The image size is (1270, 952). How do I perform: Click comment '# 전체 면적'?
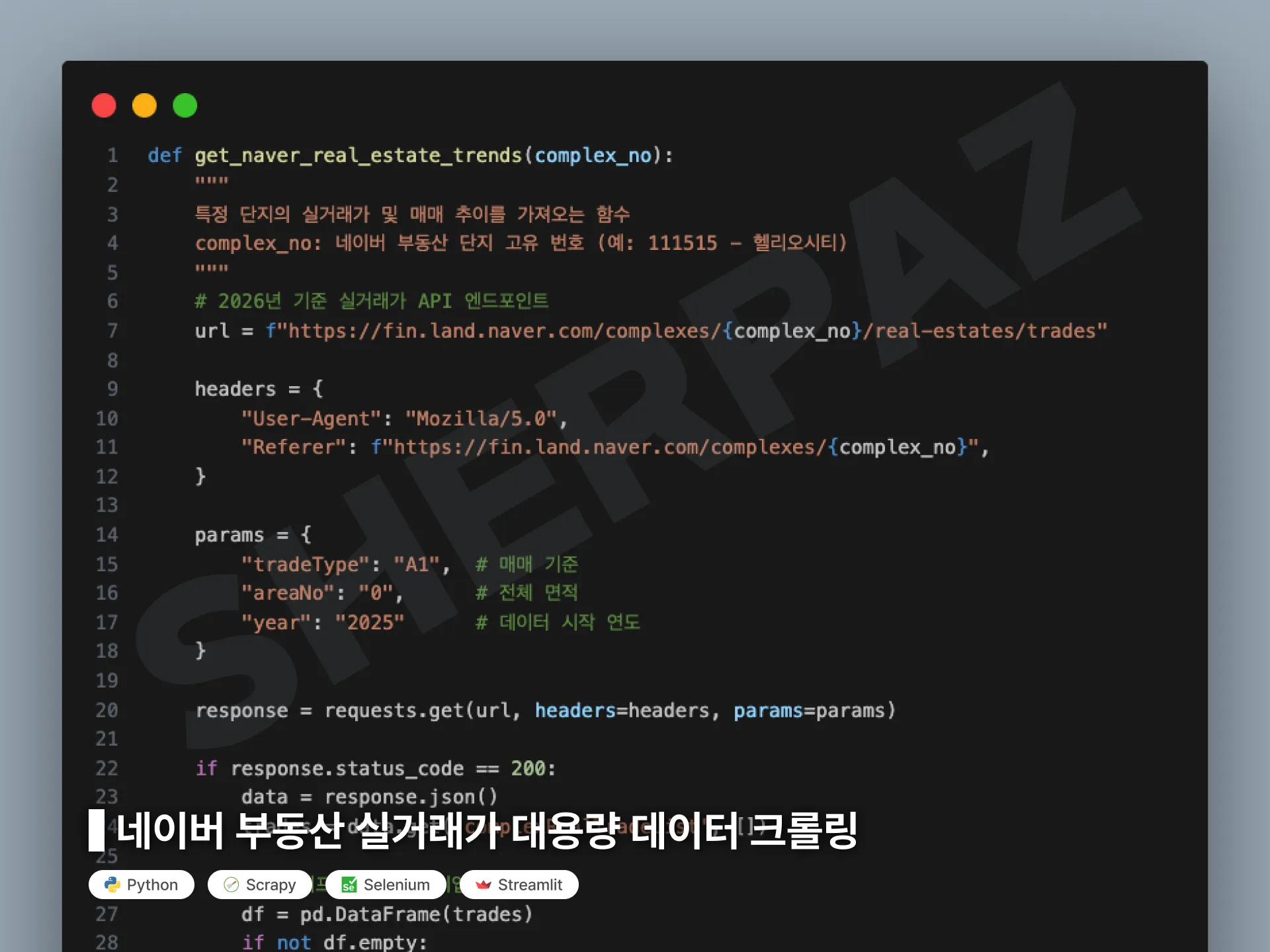tap(527, 593)
